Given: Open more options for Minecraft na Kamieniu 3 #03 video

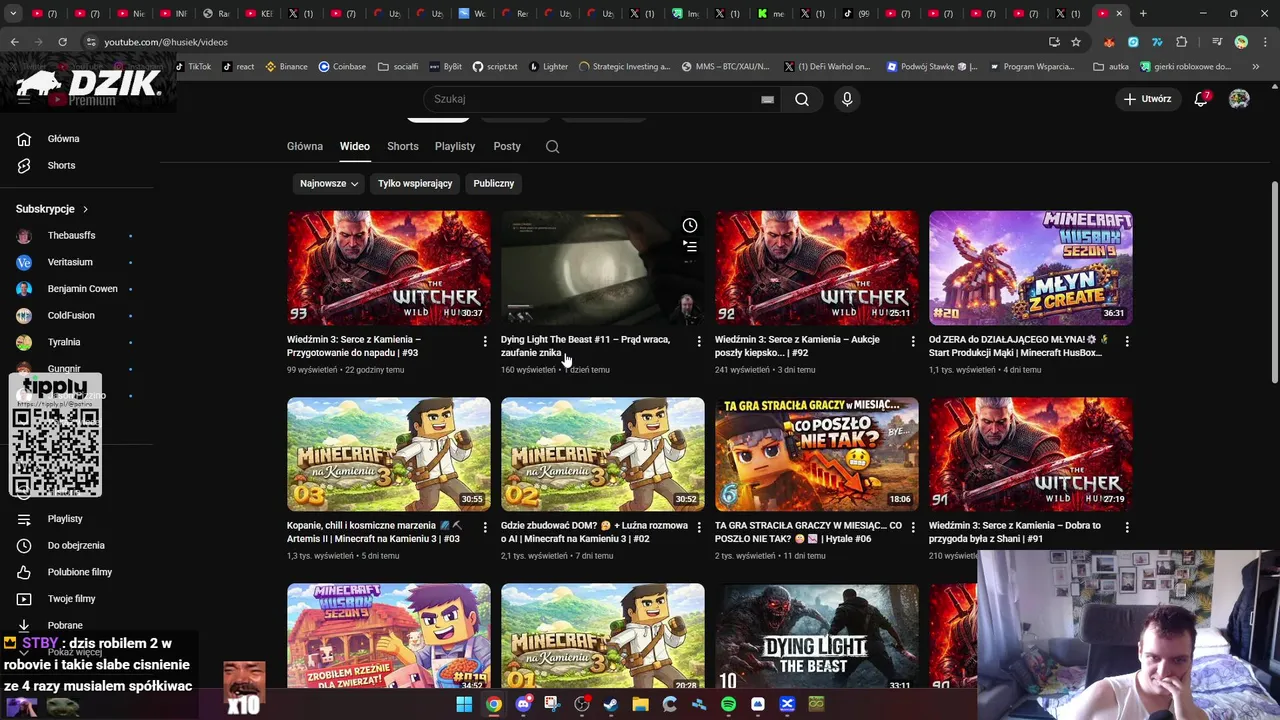Looking at the screenshot, I should pyautogui.click(x=485, y=527).
